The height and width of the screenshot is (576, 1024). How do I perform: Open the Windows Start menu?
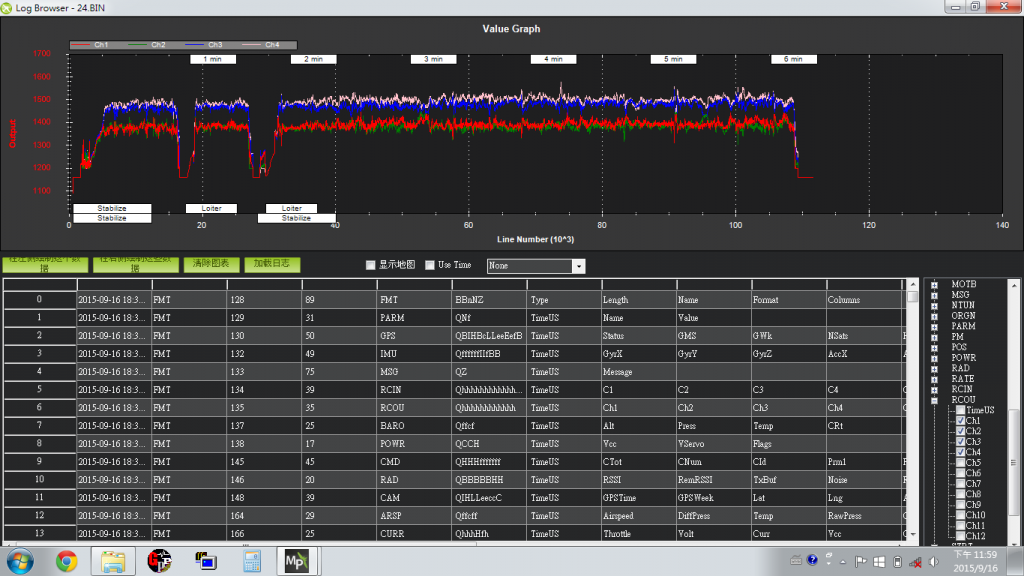pos(20,561)
